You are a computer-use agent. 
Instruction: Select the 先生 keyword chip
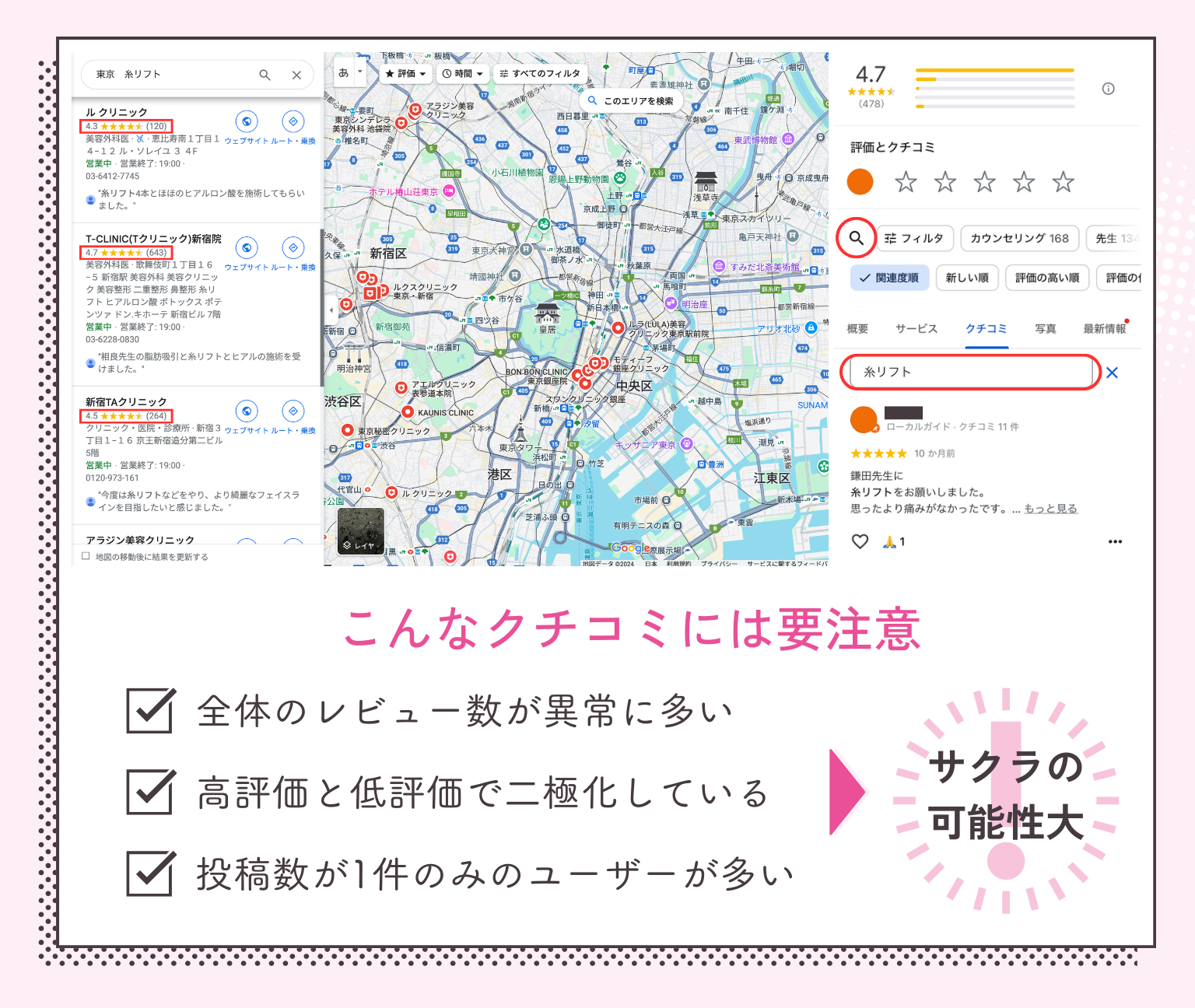coord(1114,238)
